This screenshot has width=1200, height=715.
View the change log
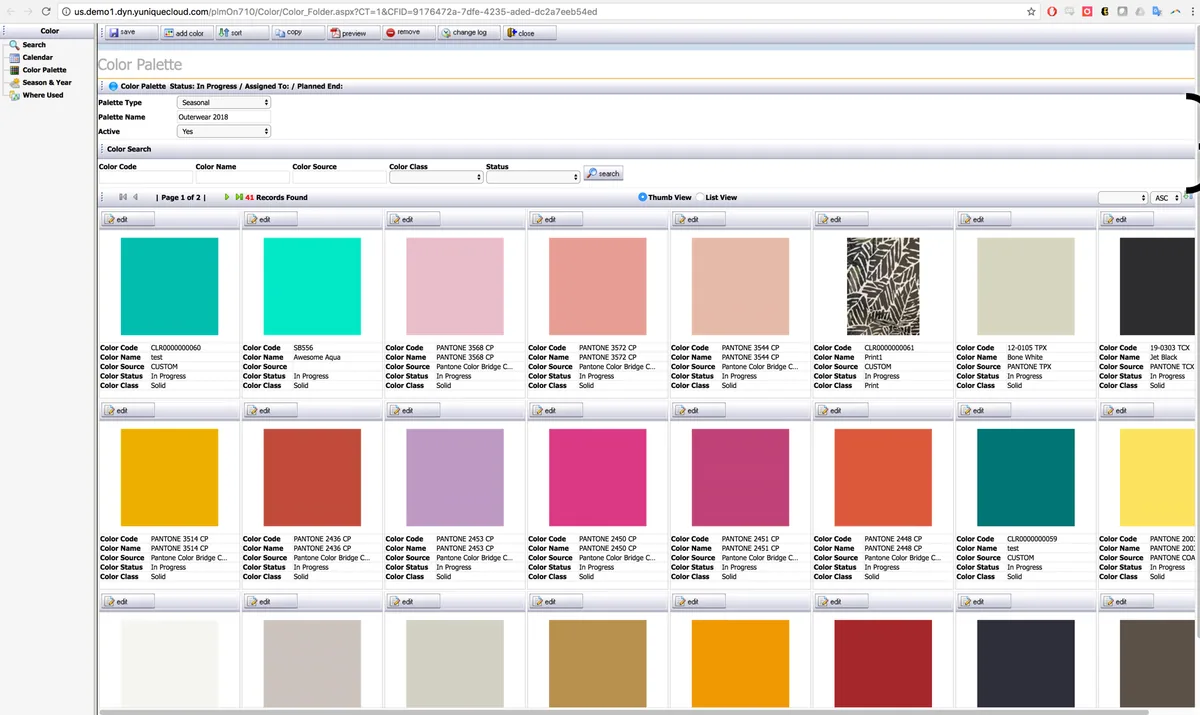(468, 33)
